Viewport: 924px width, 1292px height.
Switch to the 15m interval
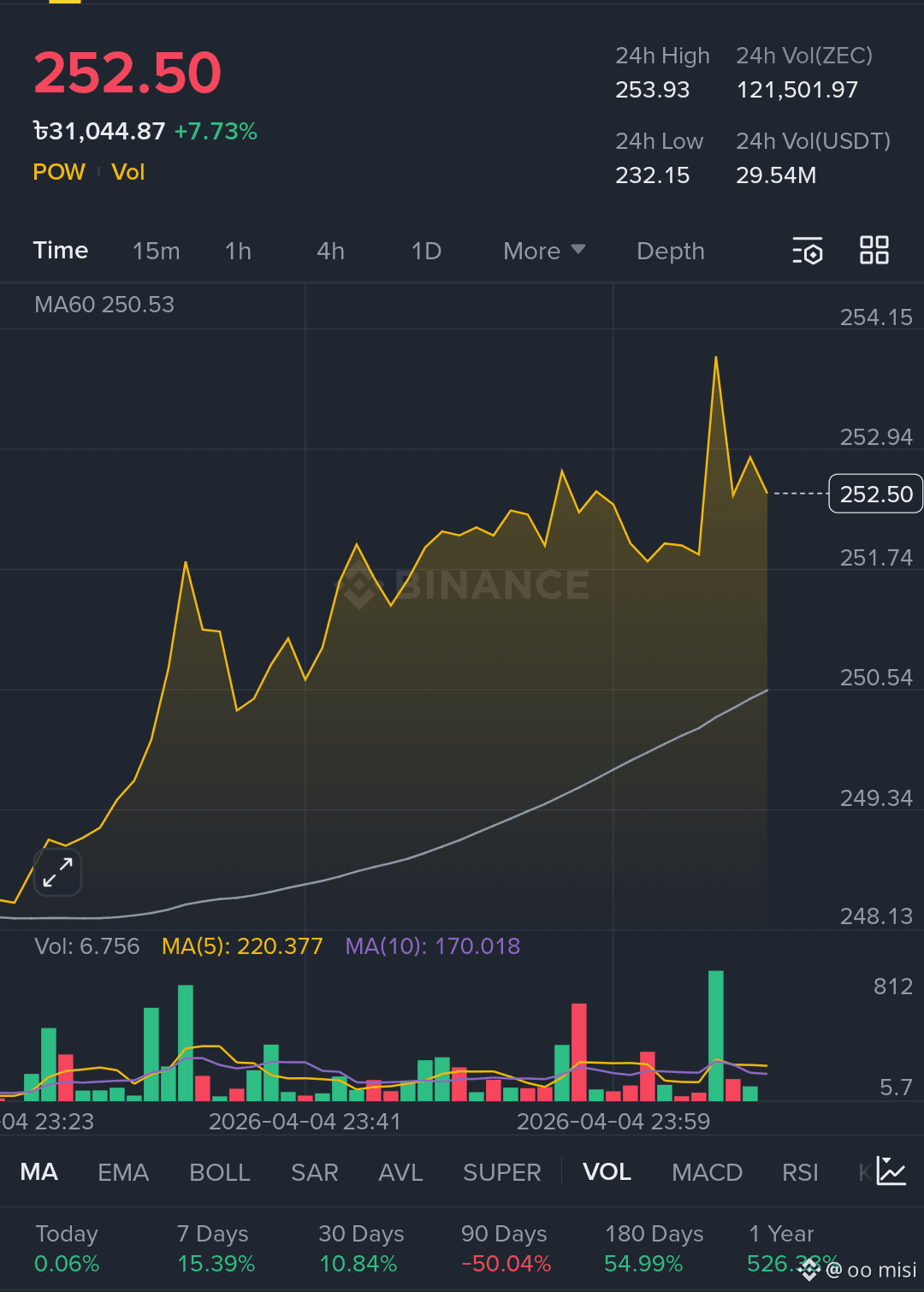point(156,251)
